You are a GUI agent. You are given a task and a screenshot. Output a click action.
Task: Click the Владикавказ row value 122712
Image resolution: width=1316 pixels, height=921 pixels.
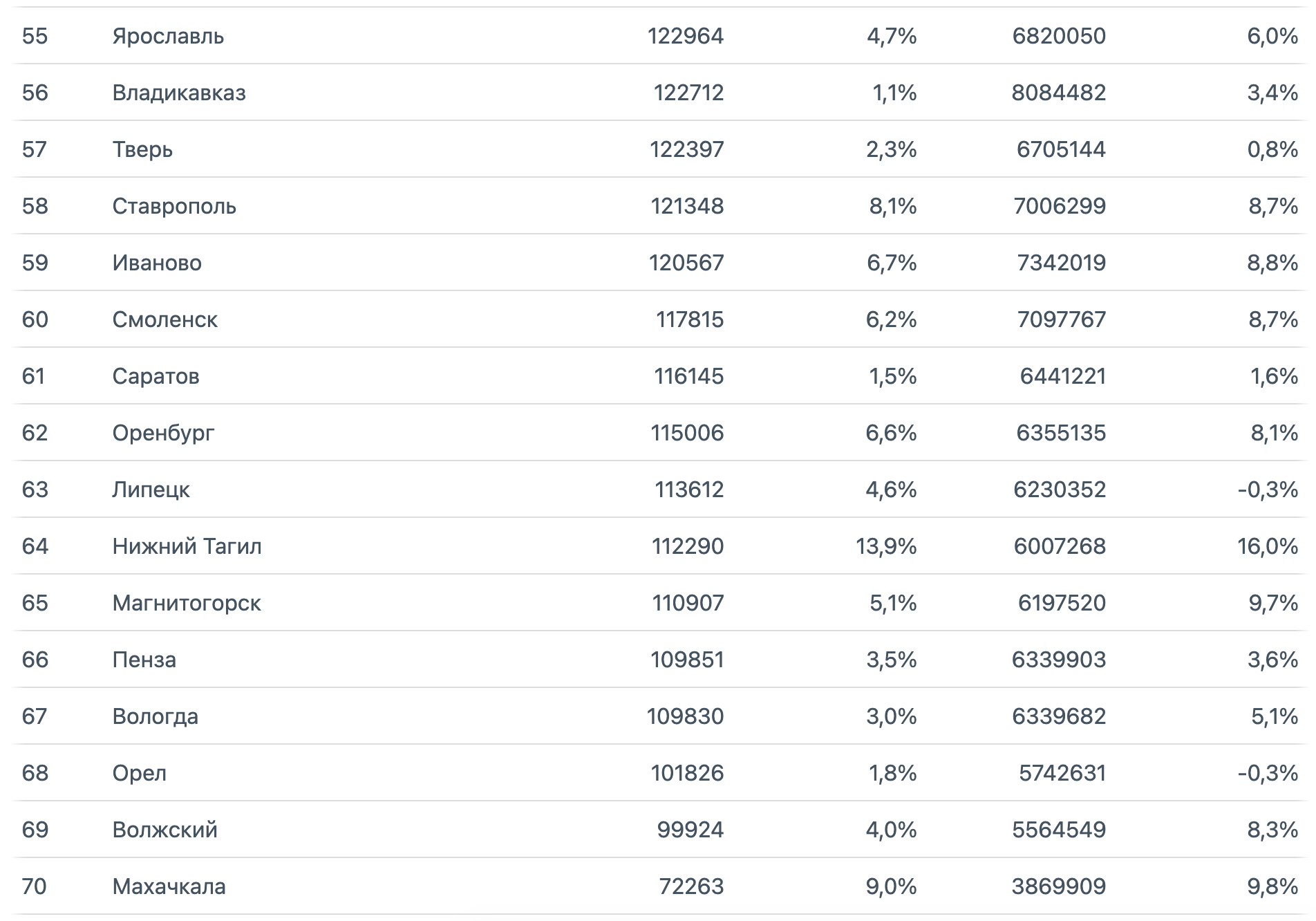point(689,93)
